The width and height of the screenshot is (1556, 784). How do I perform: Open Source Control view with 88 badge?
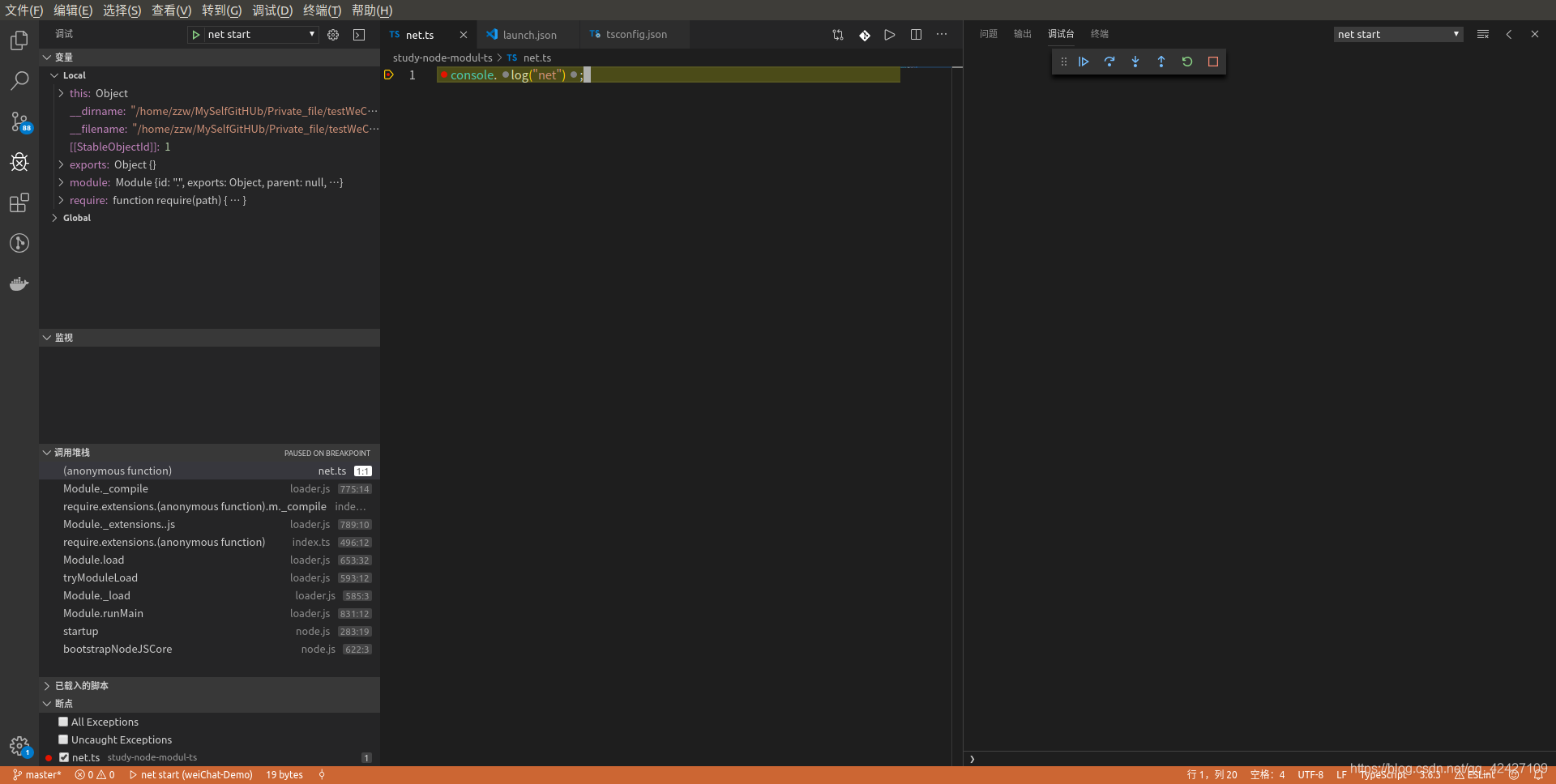19,122
